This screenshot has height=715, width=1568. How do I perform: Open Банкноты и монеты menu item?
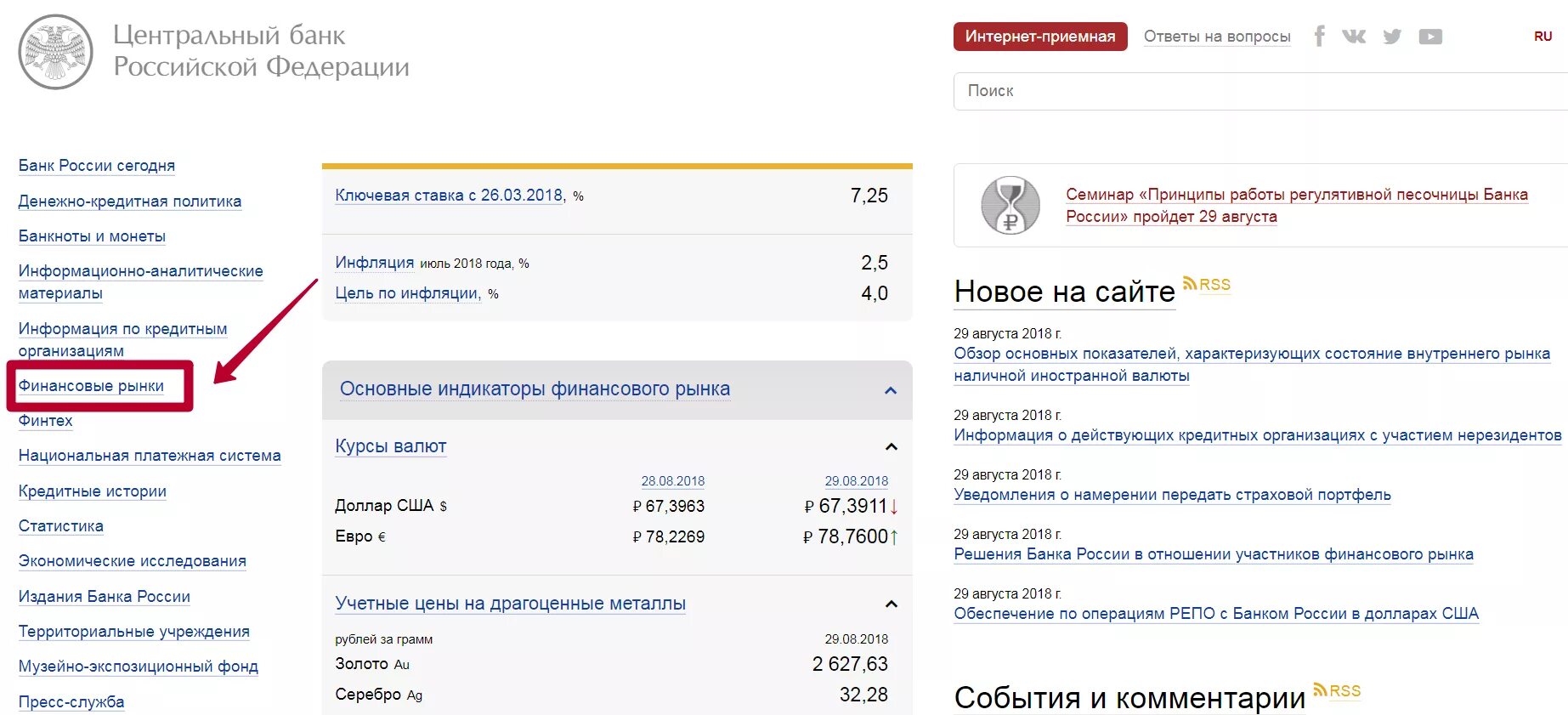pos(92,236)
